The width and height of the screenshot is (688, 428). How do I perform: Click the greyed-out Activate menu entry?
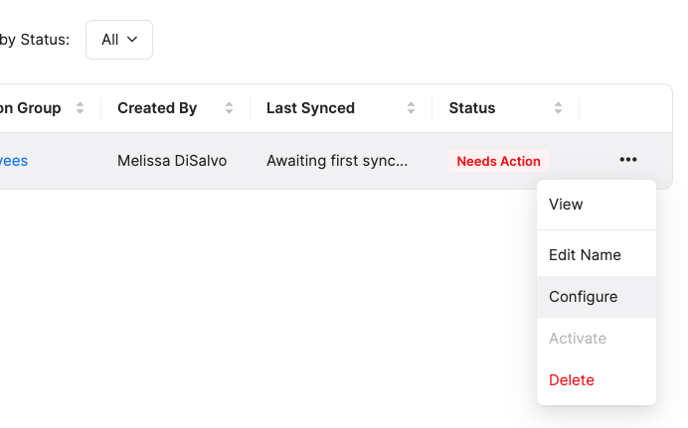click(578, 338)
